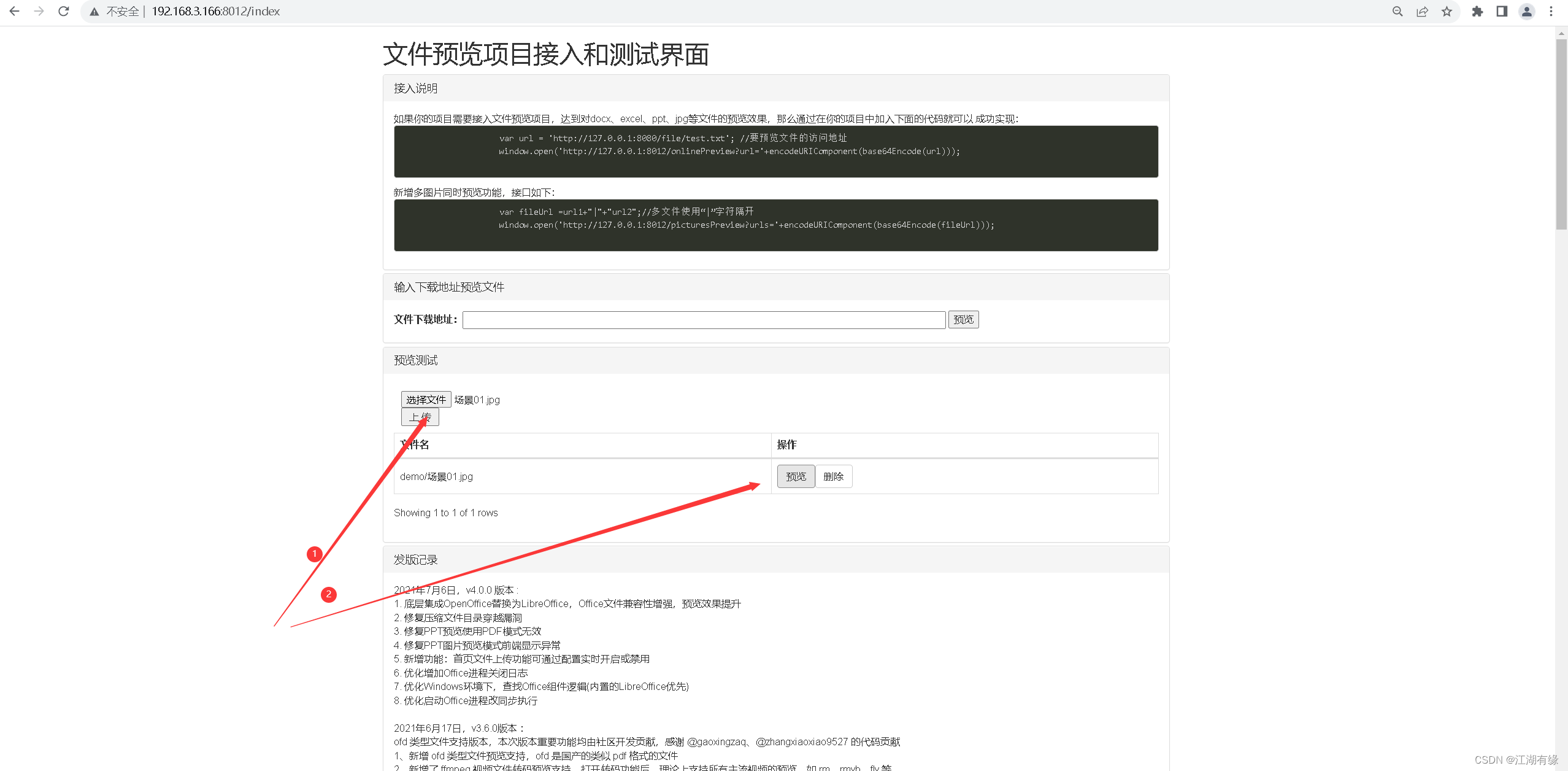Viewport: 1568px width, 771px height.
Task: Click the 新增多图片同时预览功能 description line
Action: pyautogui.click(x=474, y=193)
